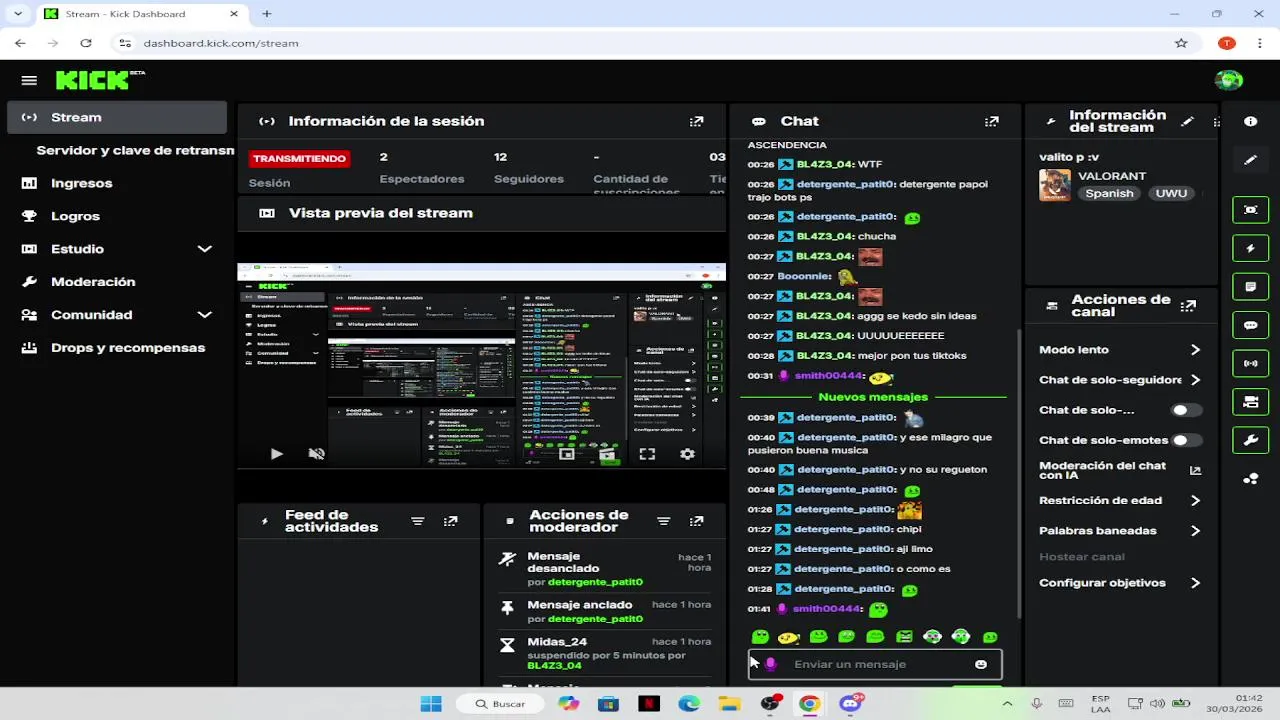This screenshot has height=720, width=1280.
Task: Click smith00444 username at 01:41 in chat
Action: (x=827, y=609)
